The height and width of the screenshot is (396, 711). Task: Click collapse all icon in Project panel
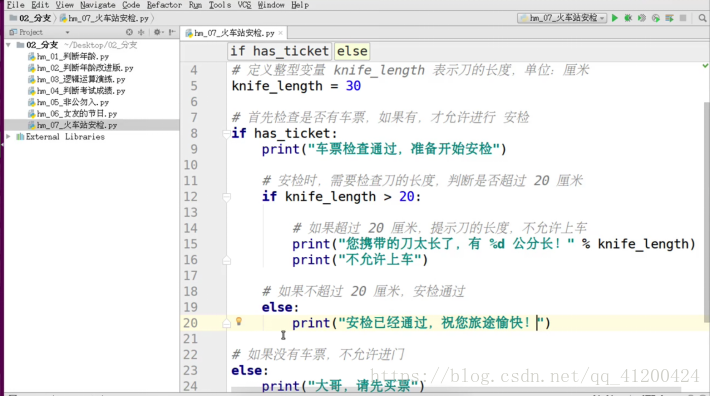tap(141, 32)
